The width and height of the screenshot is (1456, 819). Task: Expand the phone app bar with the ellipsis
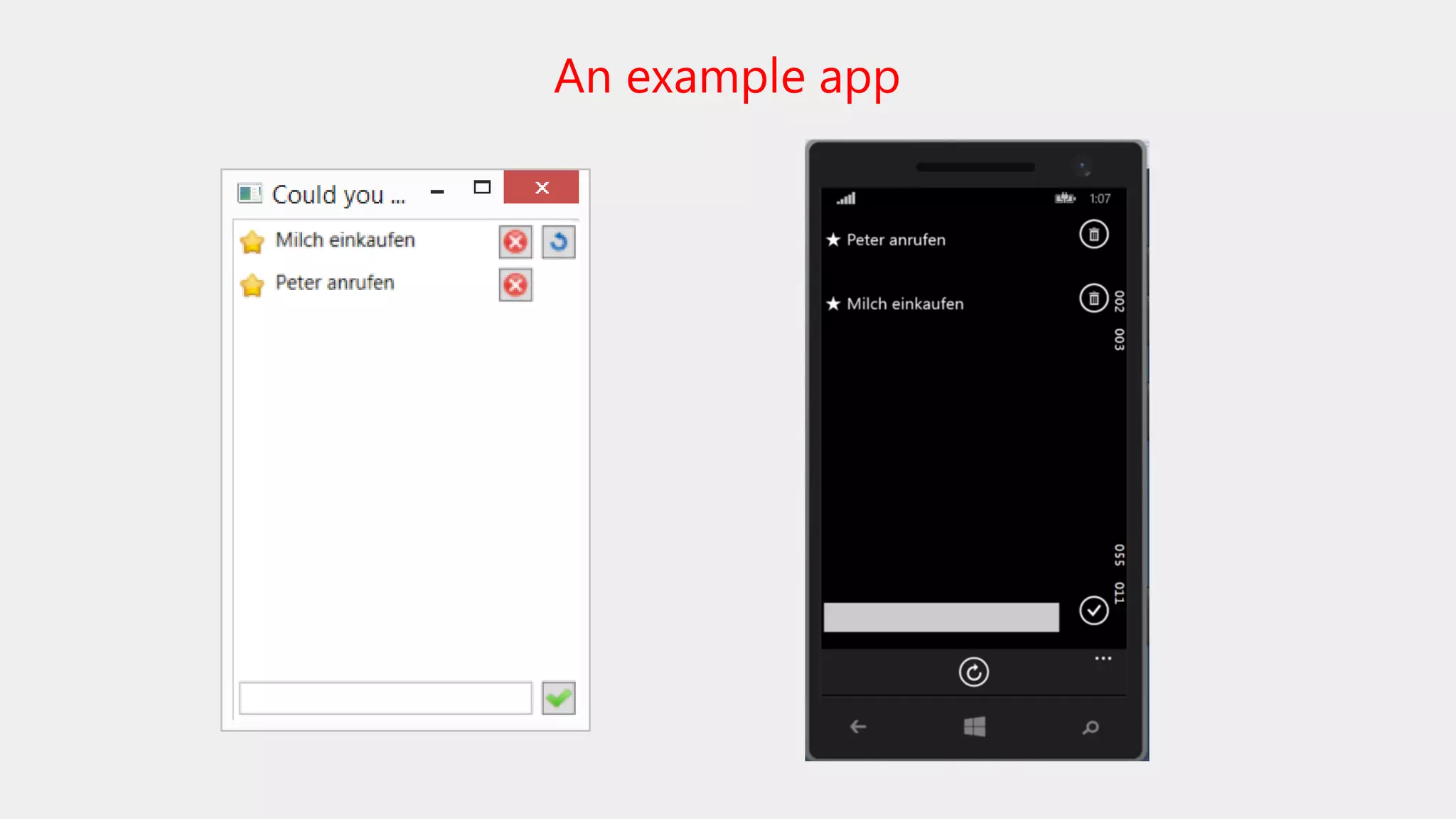tap(1103, 658)
